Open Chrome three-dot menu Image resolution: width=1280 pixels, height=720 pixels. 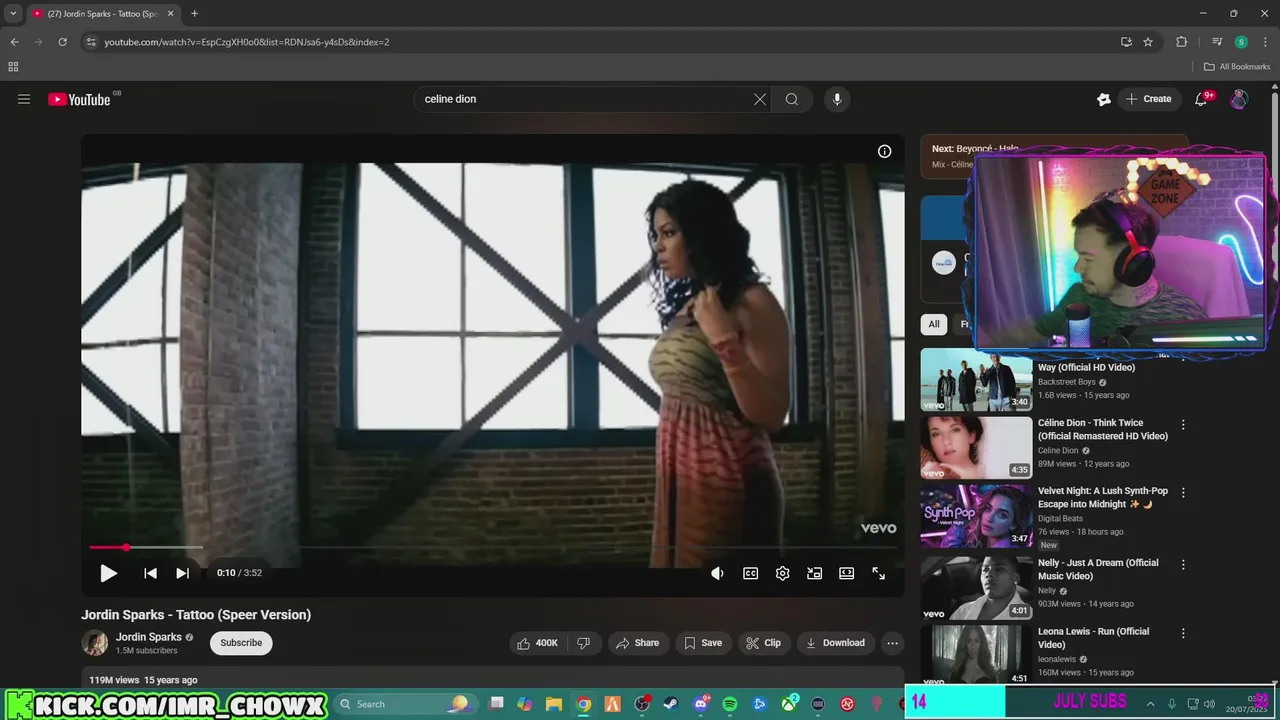(x=1265, y=42)
